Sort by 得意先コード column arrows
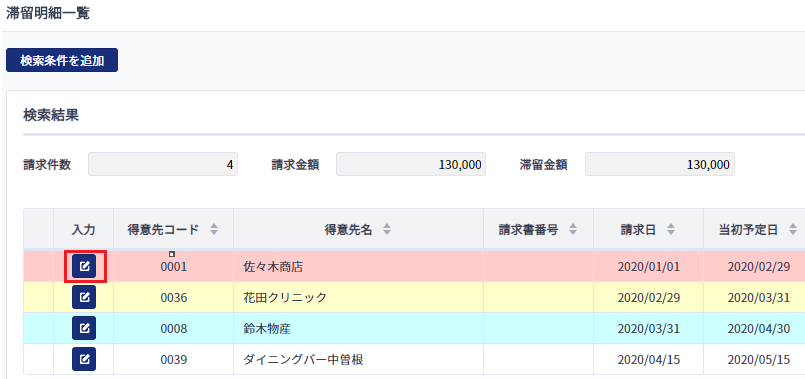 click(x=214, y=230)
